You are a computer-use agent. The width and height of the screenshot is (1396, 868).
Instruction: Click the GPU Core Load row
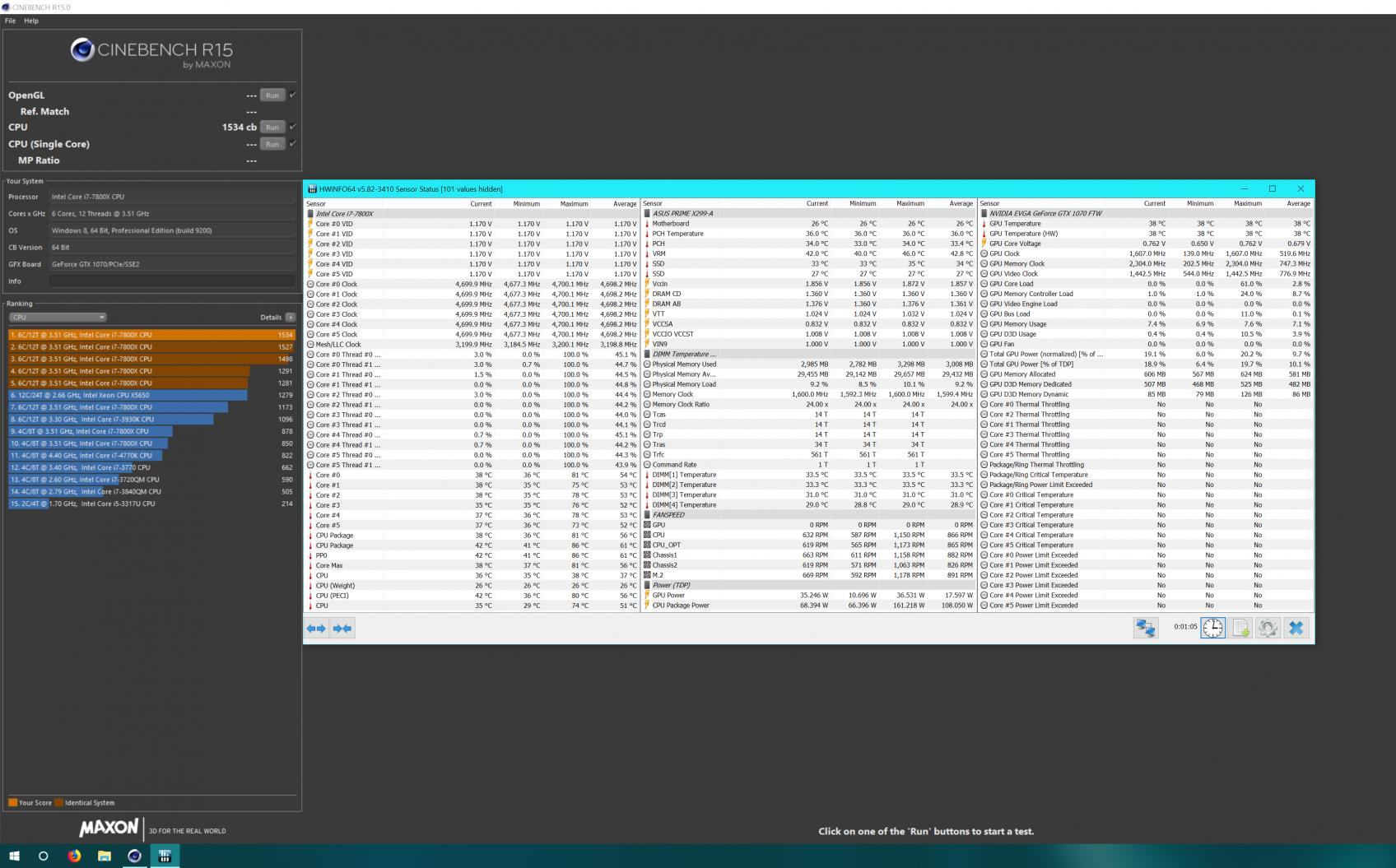point(1146,284)
